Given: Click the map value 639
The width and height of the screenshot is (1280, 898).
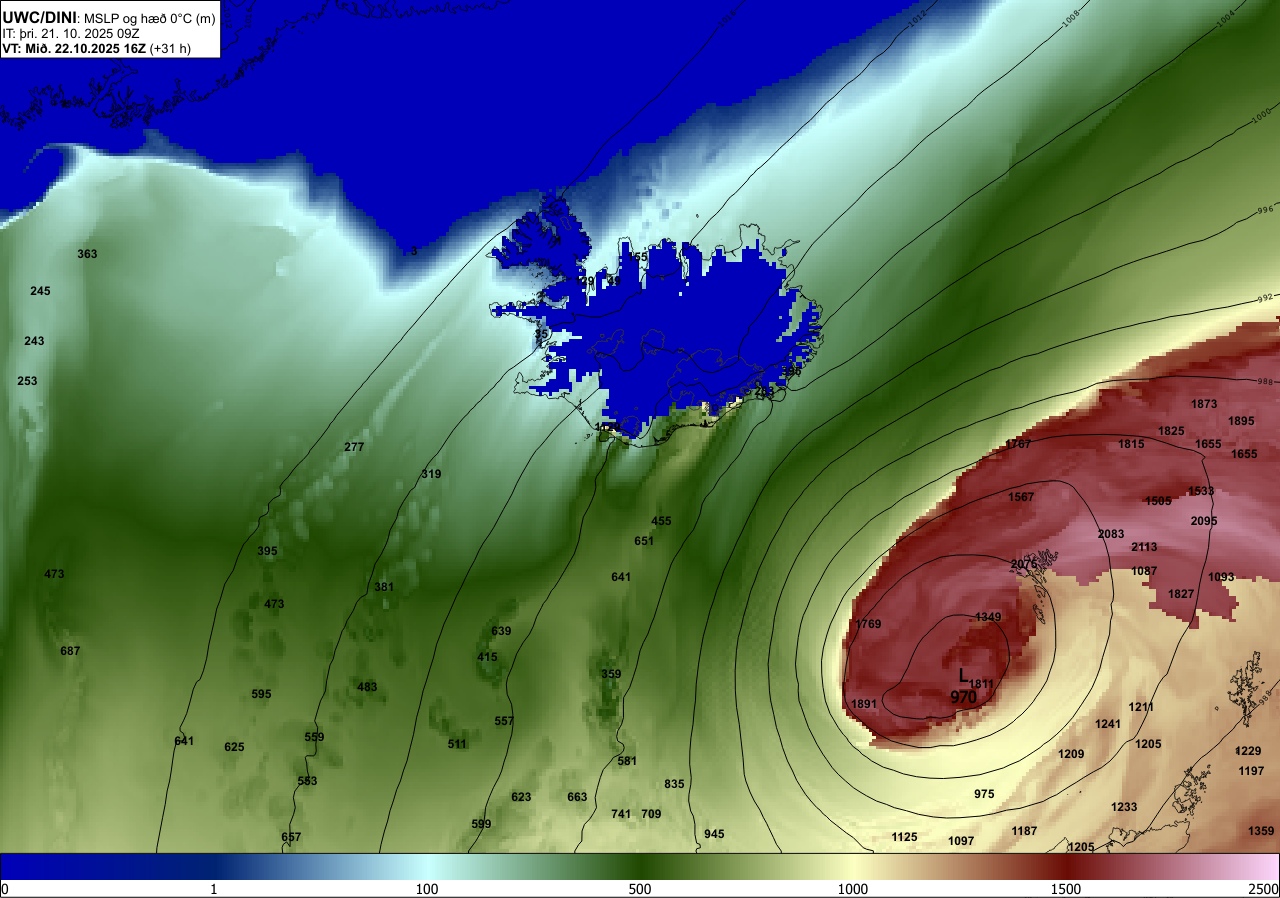Looking at the screenshot, I should click(501, 631).
